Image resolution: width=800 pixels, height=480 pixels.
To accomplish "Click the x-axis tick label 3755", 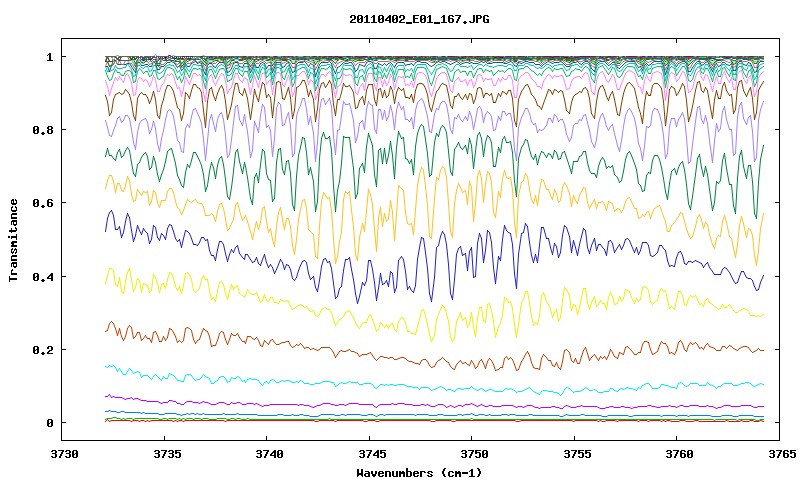I will [577, 454].
